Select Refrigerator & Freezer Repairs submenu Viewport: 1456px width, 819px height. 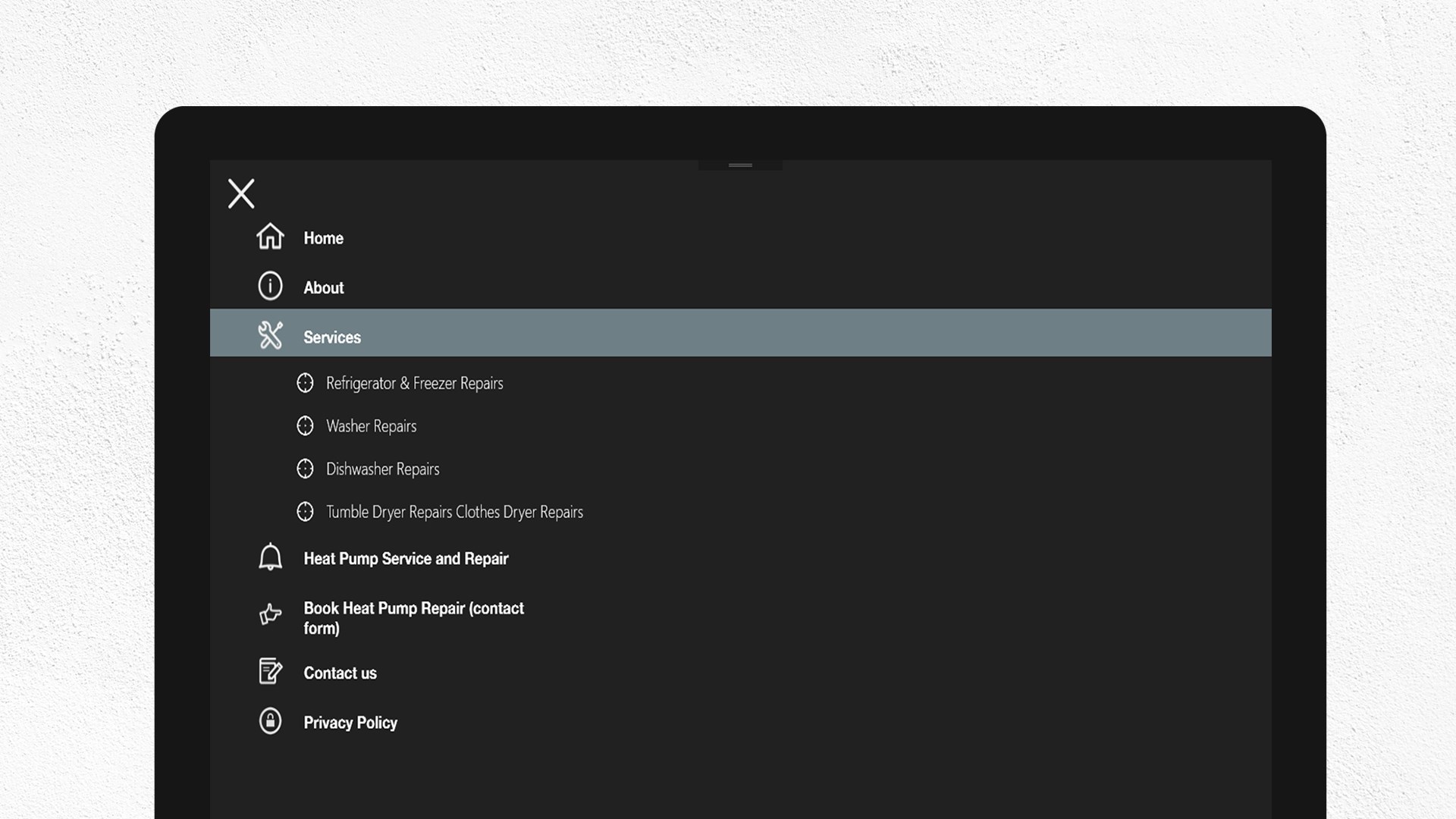pos(414,384)
